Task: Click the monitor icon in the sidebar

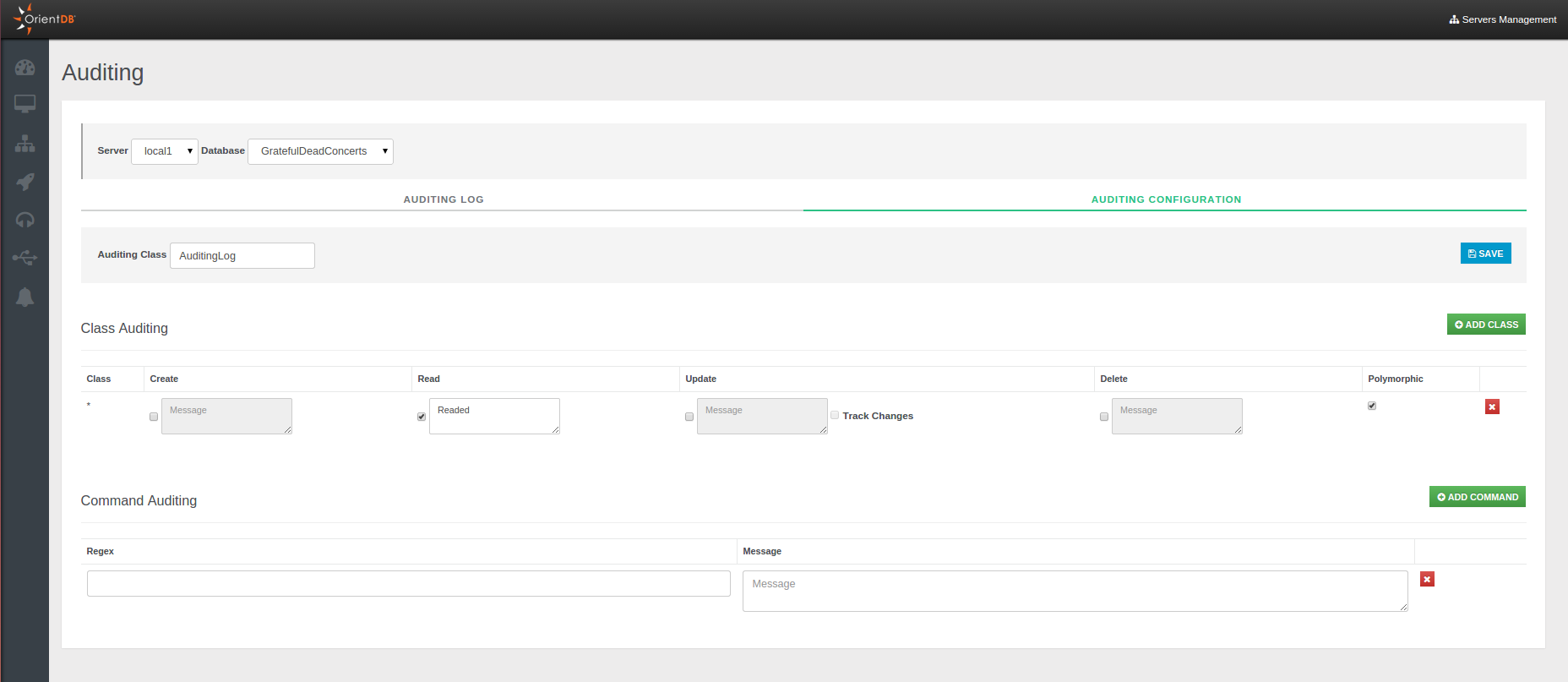Action: [24, 104]
